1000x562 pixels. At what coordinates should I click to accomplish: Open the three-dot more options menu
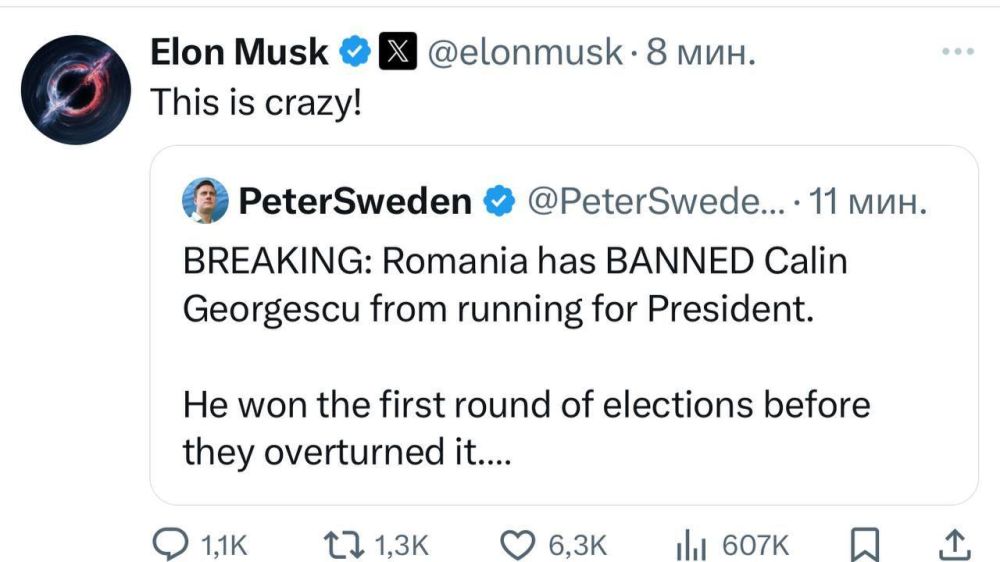tap(957, 51)
